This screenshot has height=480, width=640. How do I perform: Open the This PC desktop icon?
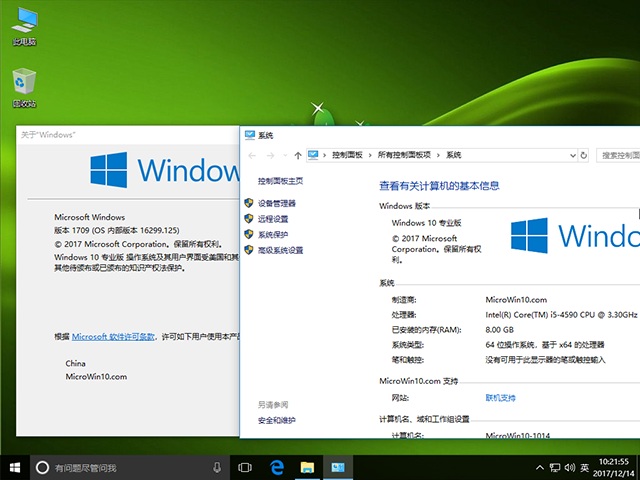click(24, 26)
